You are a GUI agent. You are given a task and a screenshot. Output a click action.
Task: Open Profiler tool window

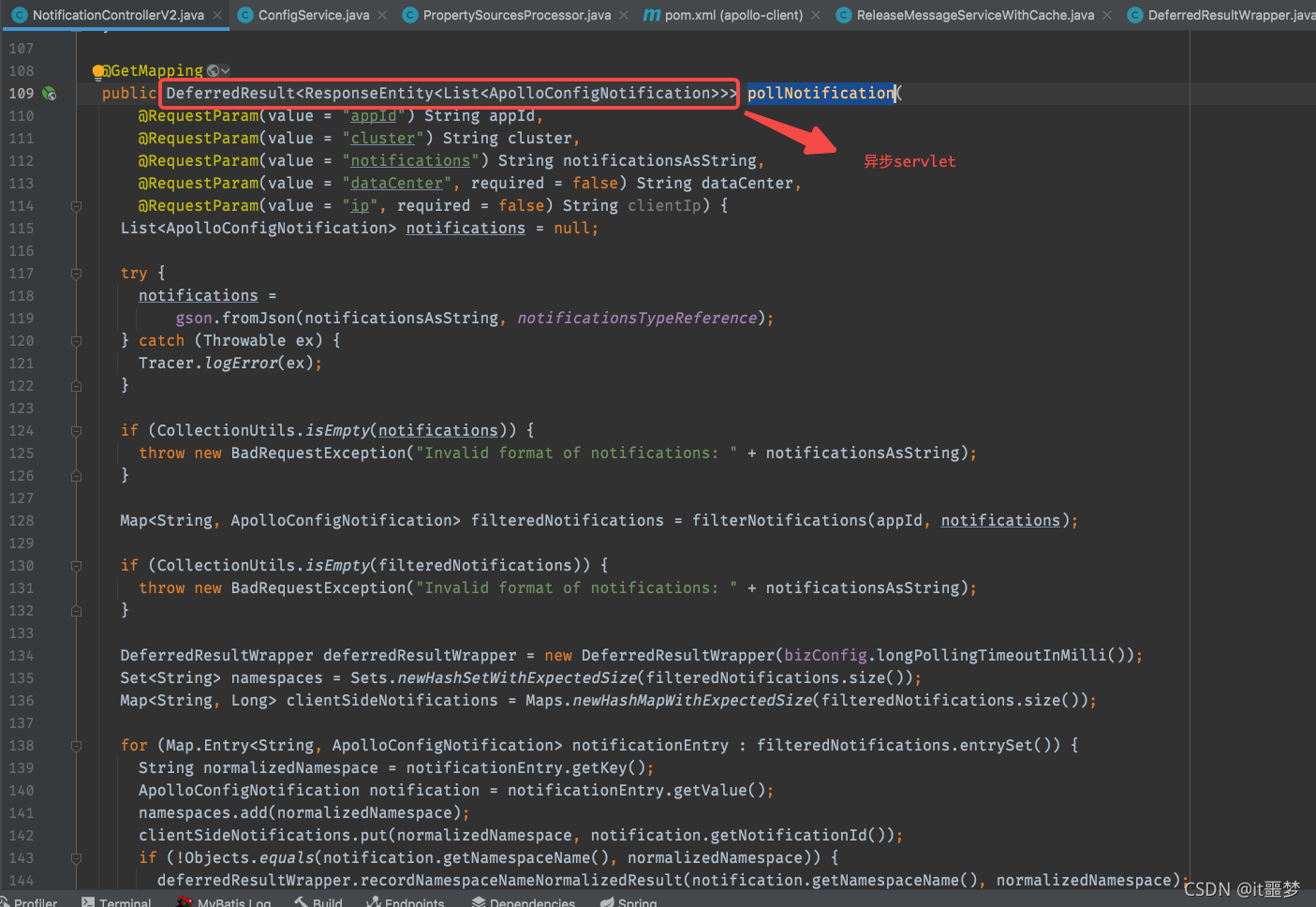pos(28,902)
